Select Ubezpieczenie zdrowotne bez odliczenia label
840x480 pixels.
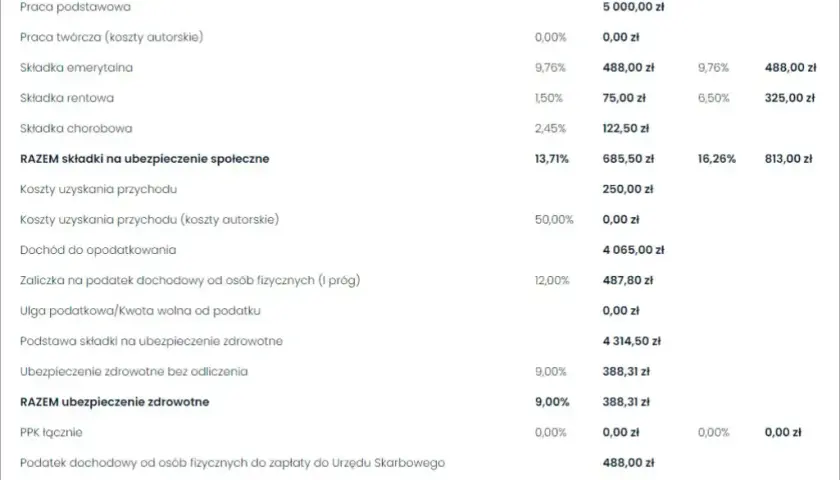click(x=134, y=372)
